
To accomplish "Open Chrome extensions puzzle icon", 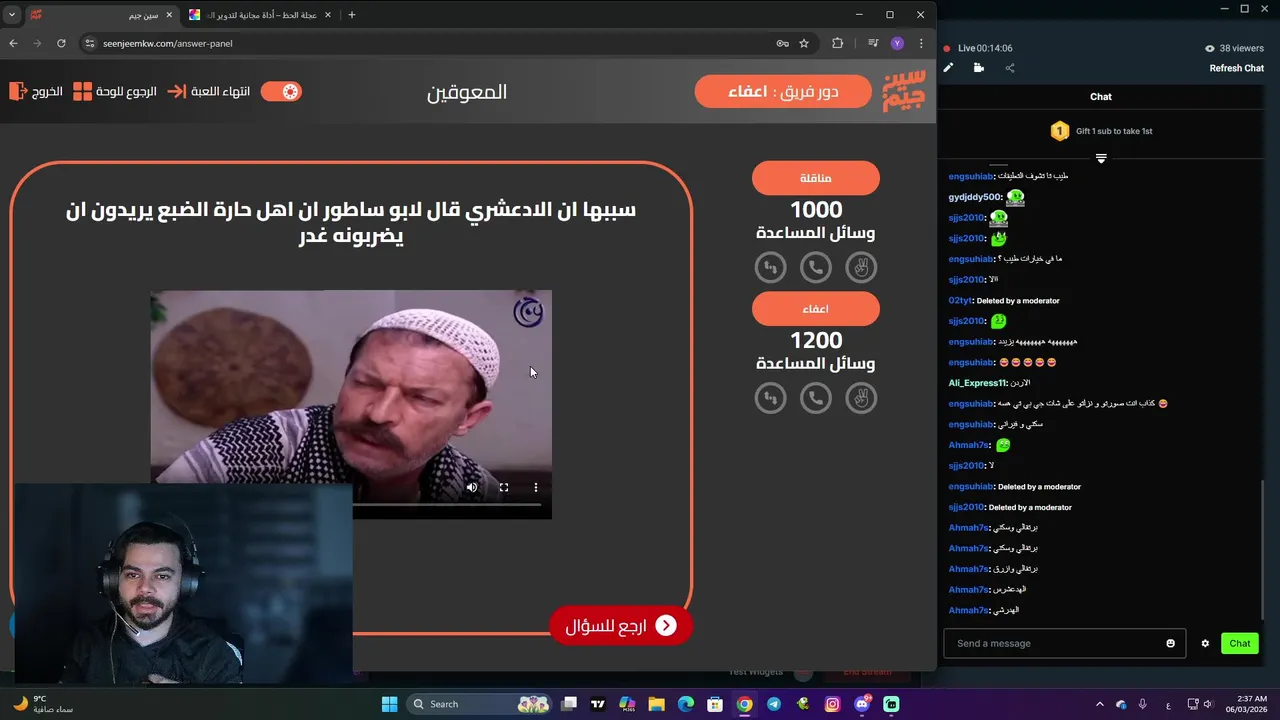I will (838, 43).
